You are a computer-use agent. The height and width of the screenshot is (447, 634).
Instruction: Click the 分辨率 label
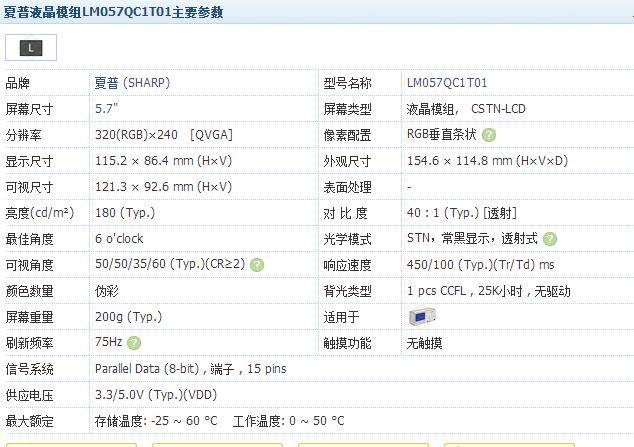23,135
